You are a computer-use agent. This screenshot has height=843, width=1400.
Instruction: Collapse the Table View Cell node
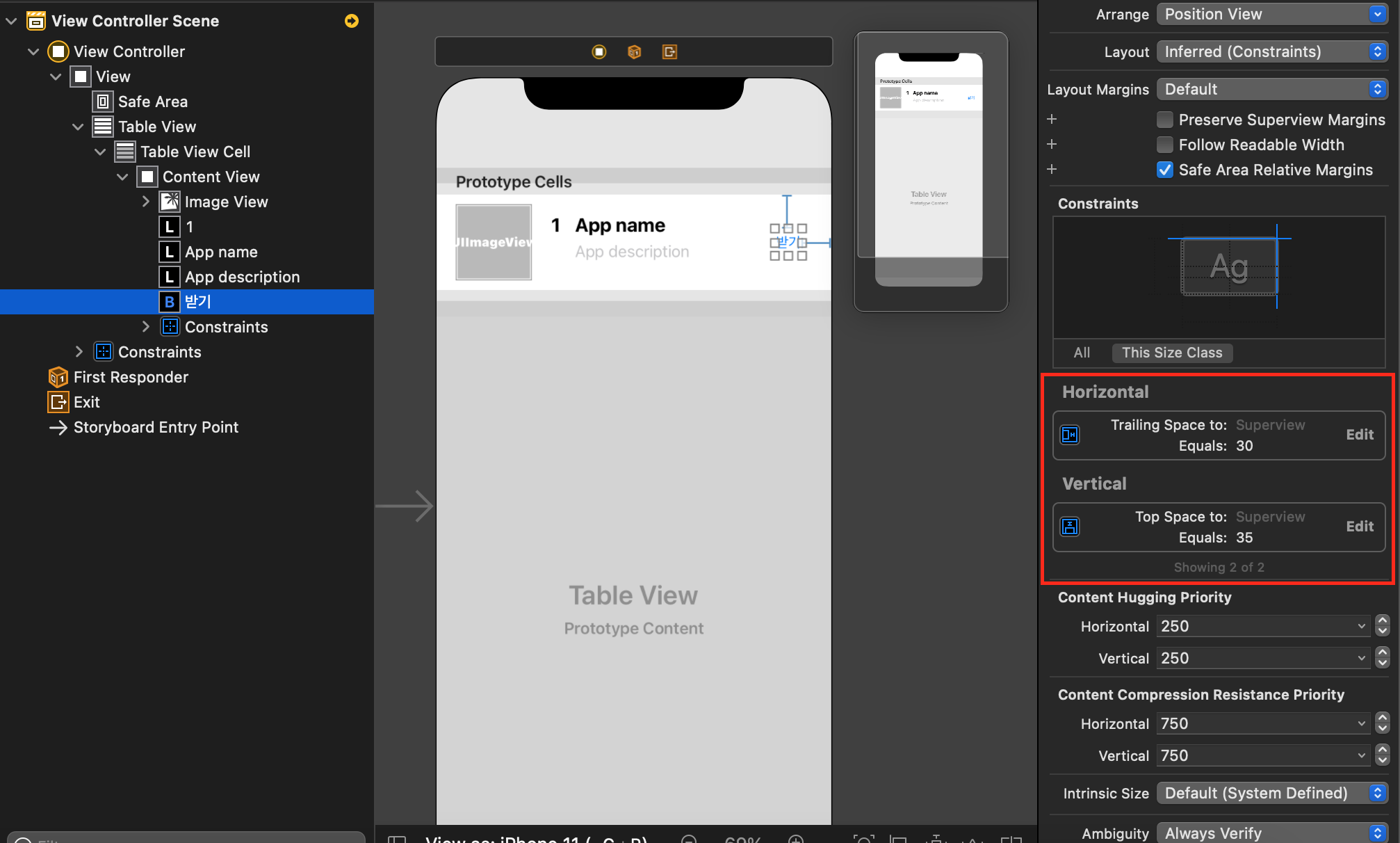click(x=100, y=152)
